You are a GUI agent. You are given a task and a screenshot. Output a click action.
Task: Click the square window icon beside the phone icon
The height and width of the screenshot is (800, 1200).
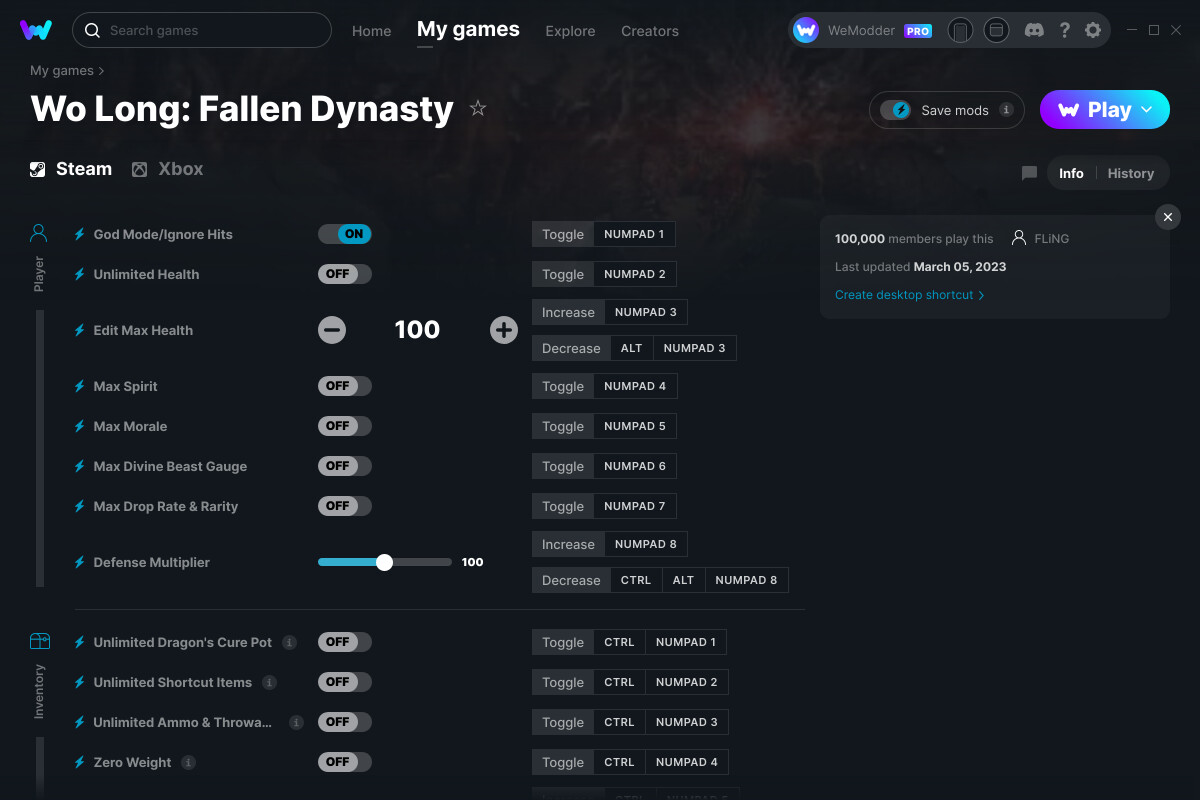[996, 30]
